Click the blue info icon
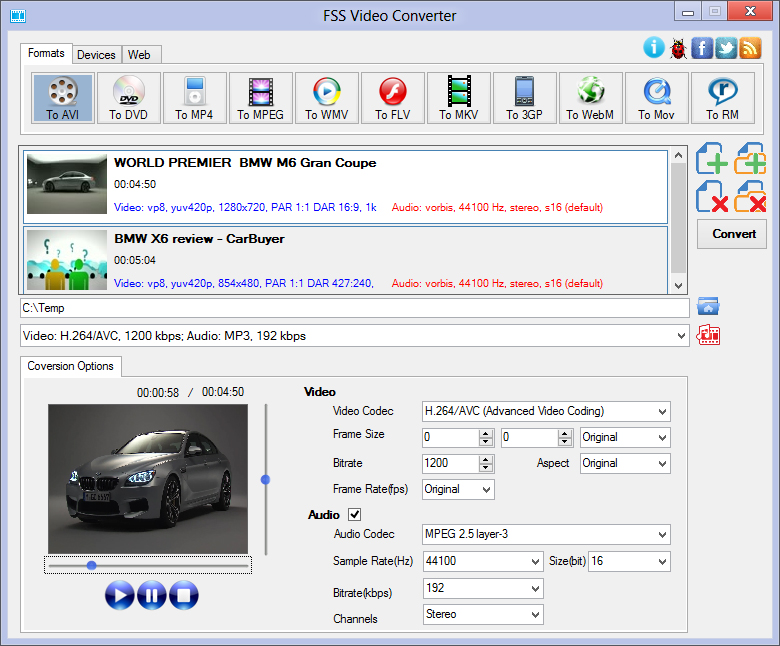The height and width of the screenshot is (646, 780). pyautogui.click(x=654, y=47)
